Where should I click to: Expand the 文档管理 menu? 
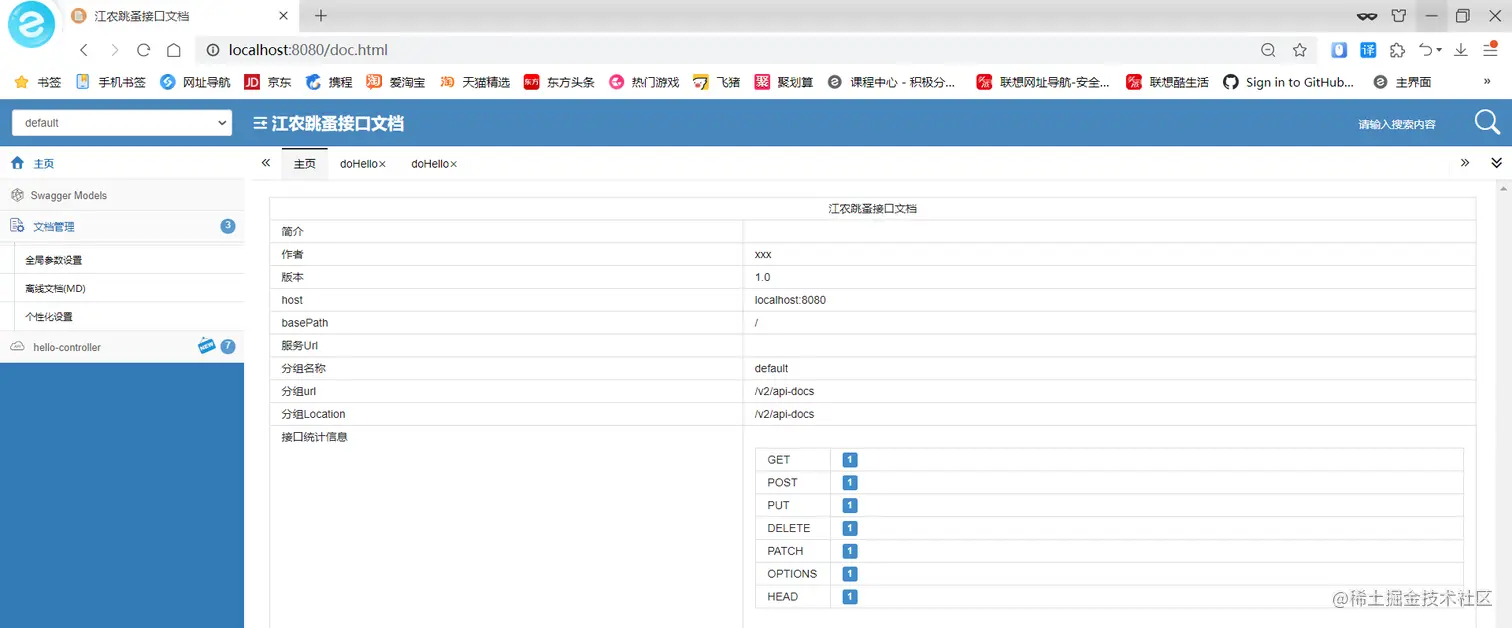tap(122, 227)
